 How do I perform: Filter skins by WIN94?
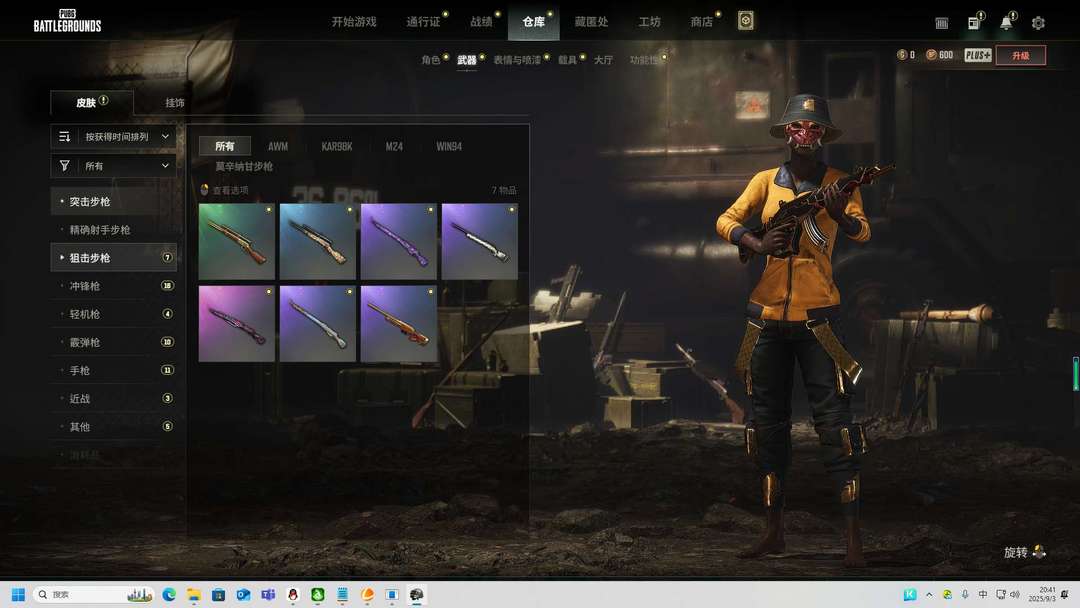pos(449,146)
